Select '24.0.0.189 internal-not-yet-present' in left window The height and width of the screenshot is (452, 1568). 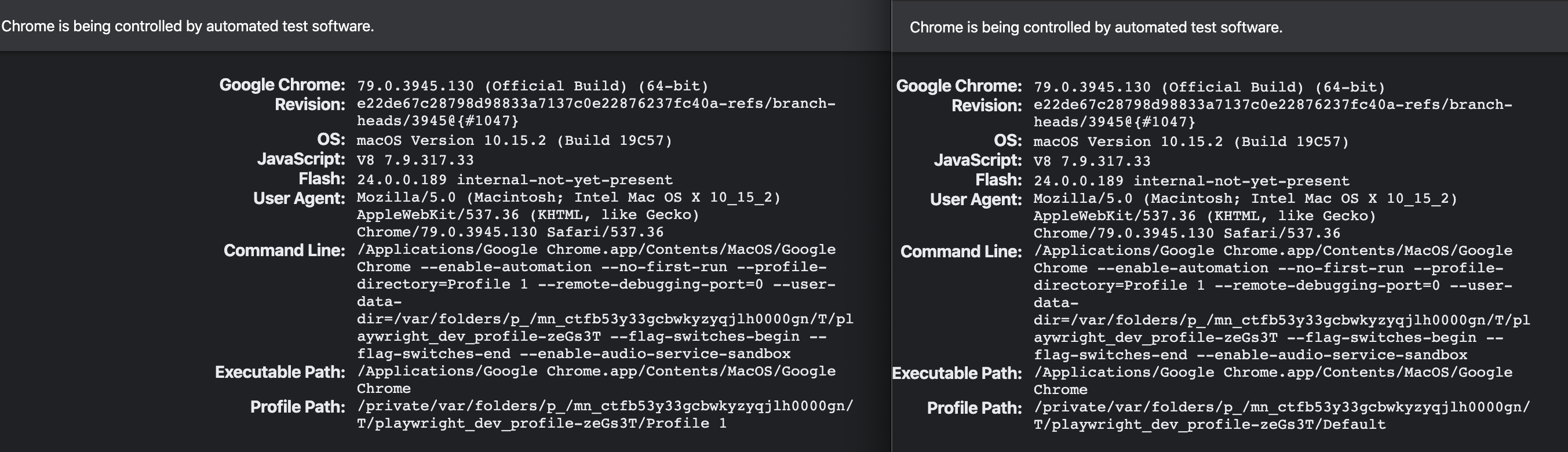pyautogui.click(x=515, y=180)
